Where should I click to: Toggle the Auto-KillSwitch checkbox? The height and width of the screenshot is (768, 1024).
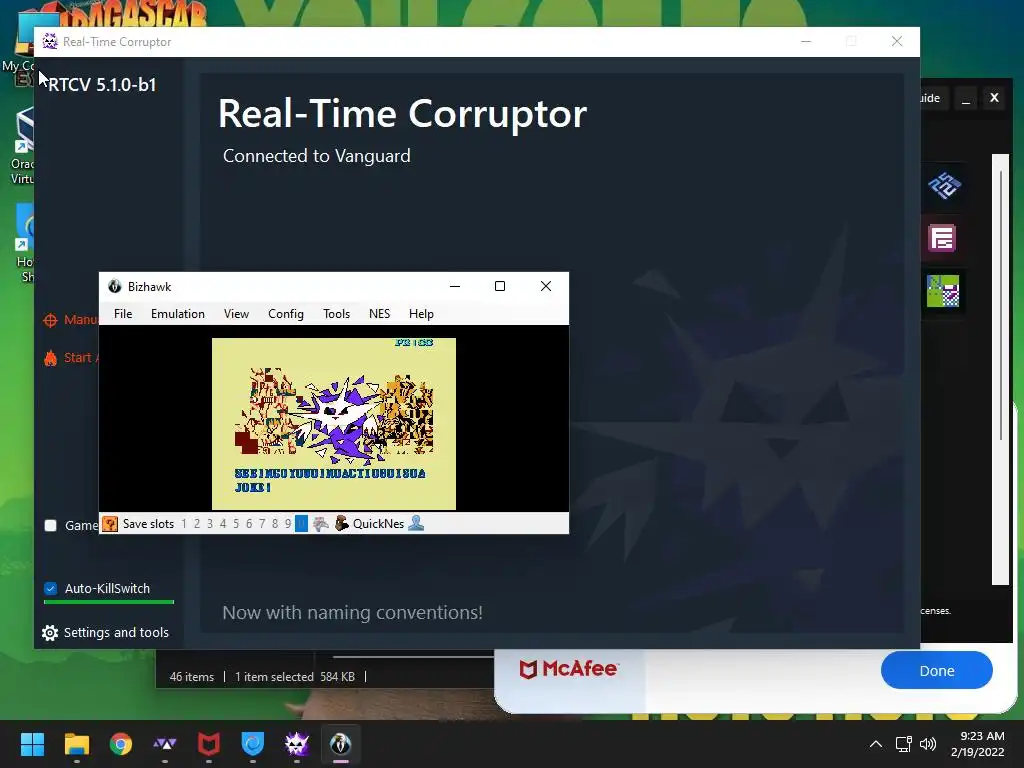(x=50, y=588)
